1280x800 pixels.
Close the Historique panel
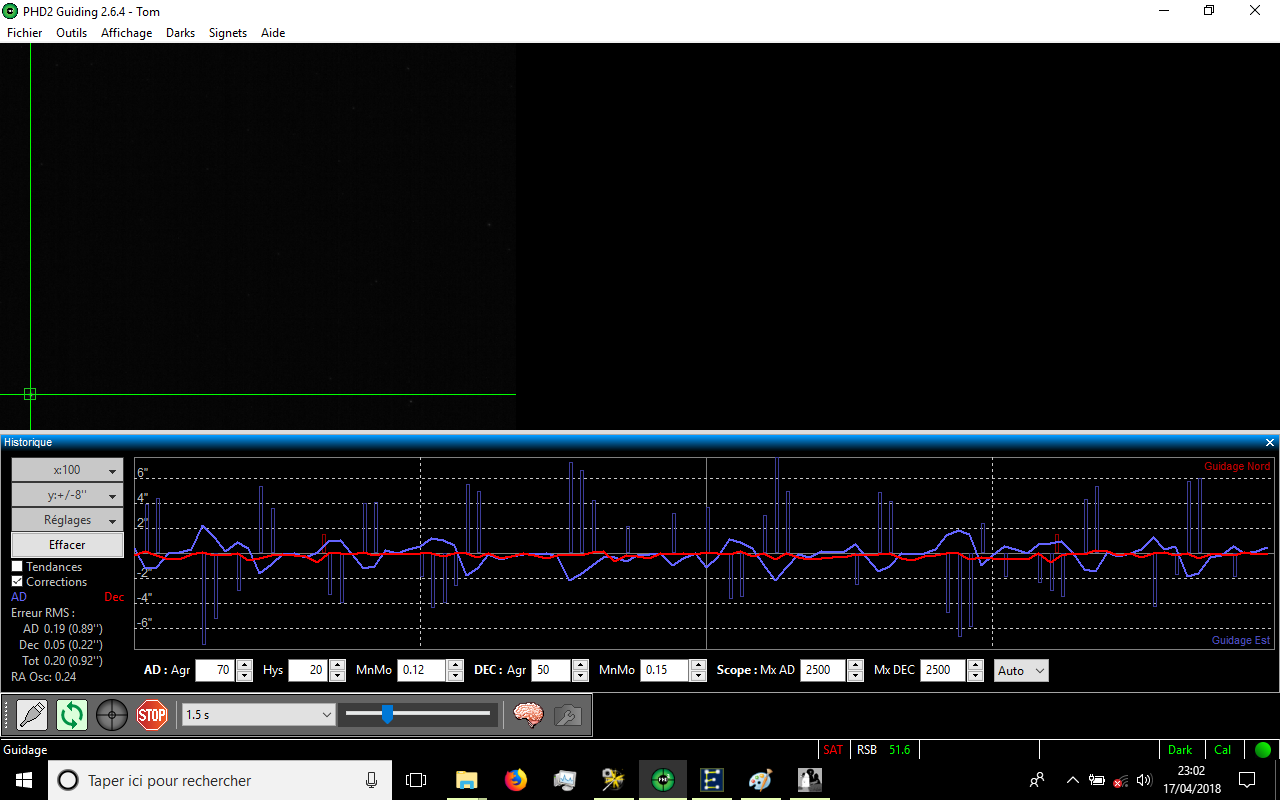click(x=1270, y=442)
